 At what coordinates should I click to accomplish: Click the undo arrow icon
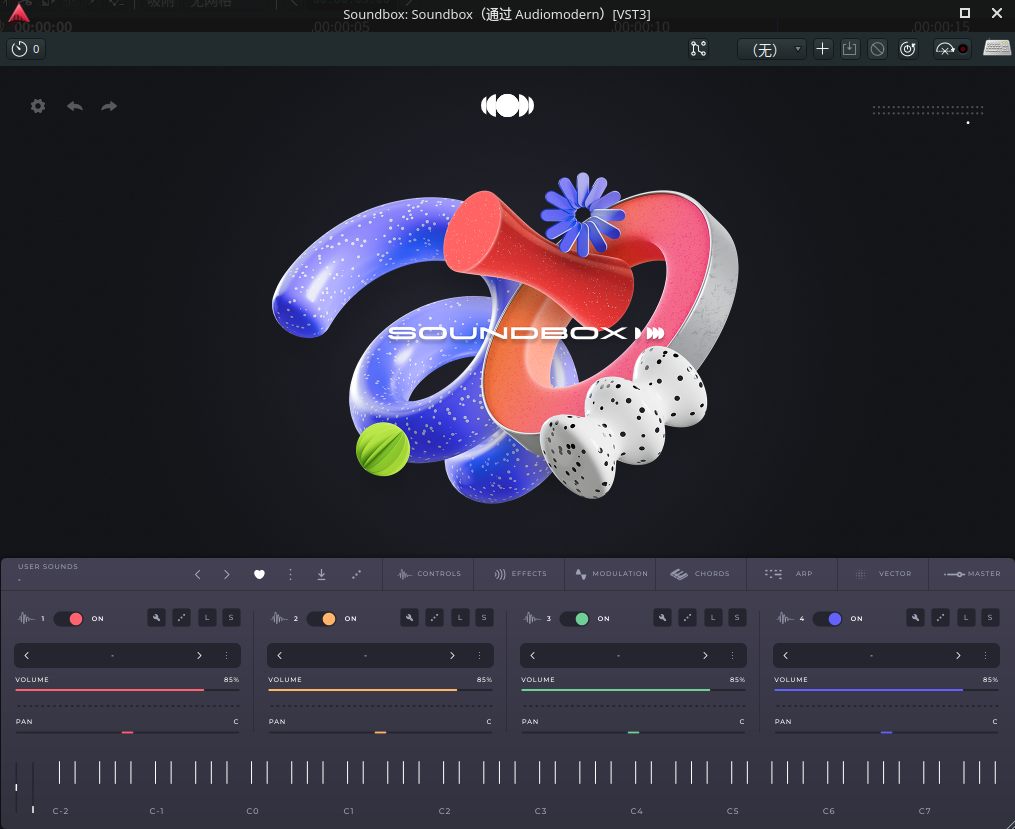tap(75, 106)
